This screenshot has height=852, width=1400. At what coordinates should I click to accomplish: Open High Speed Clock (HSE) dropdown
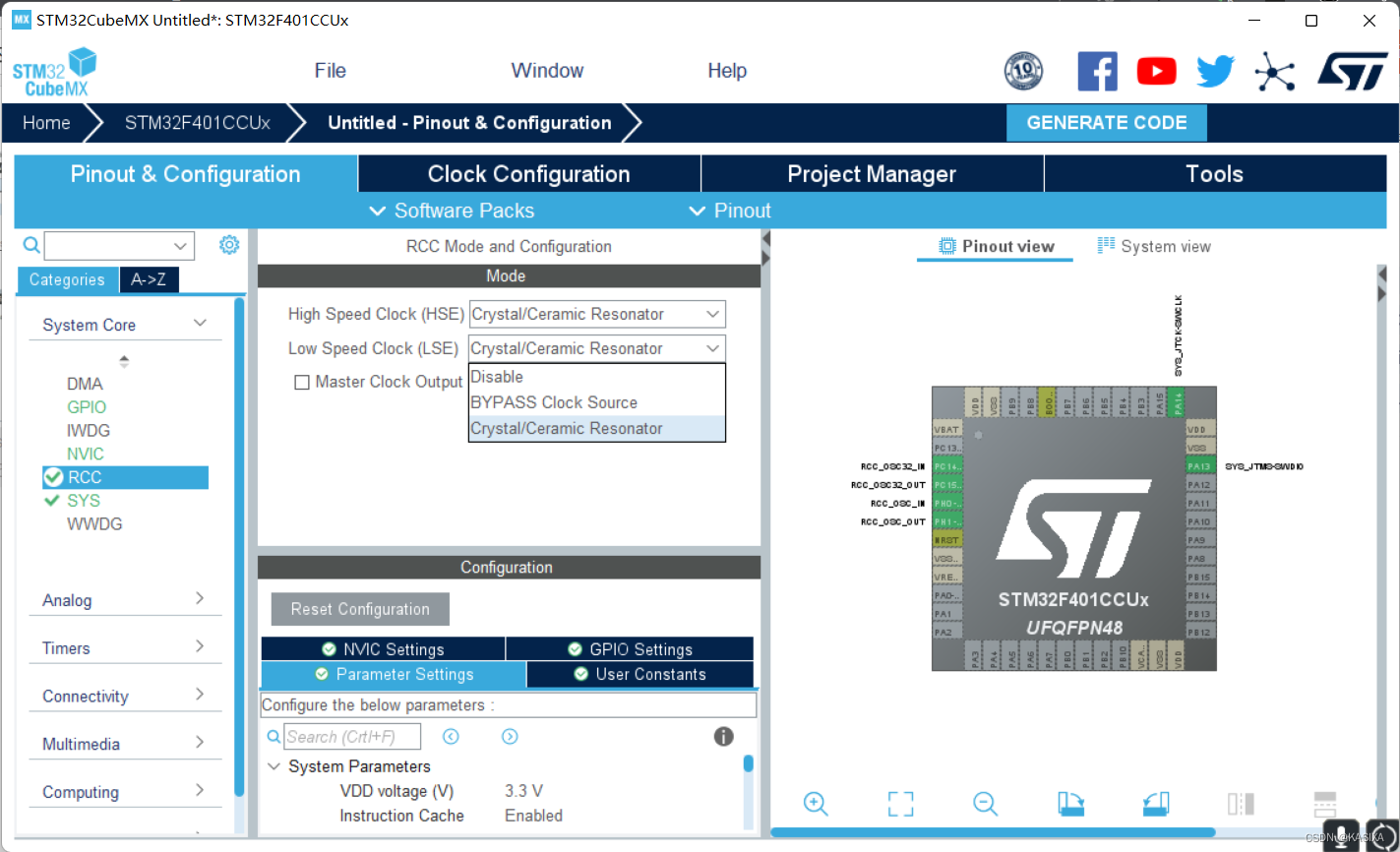[x=597, y=314]
